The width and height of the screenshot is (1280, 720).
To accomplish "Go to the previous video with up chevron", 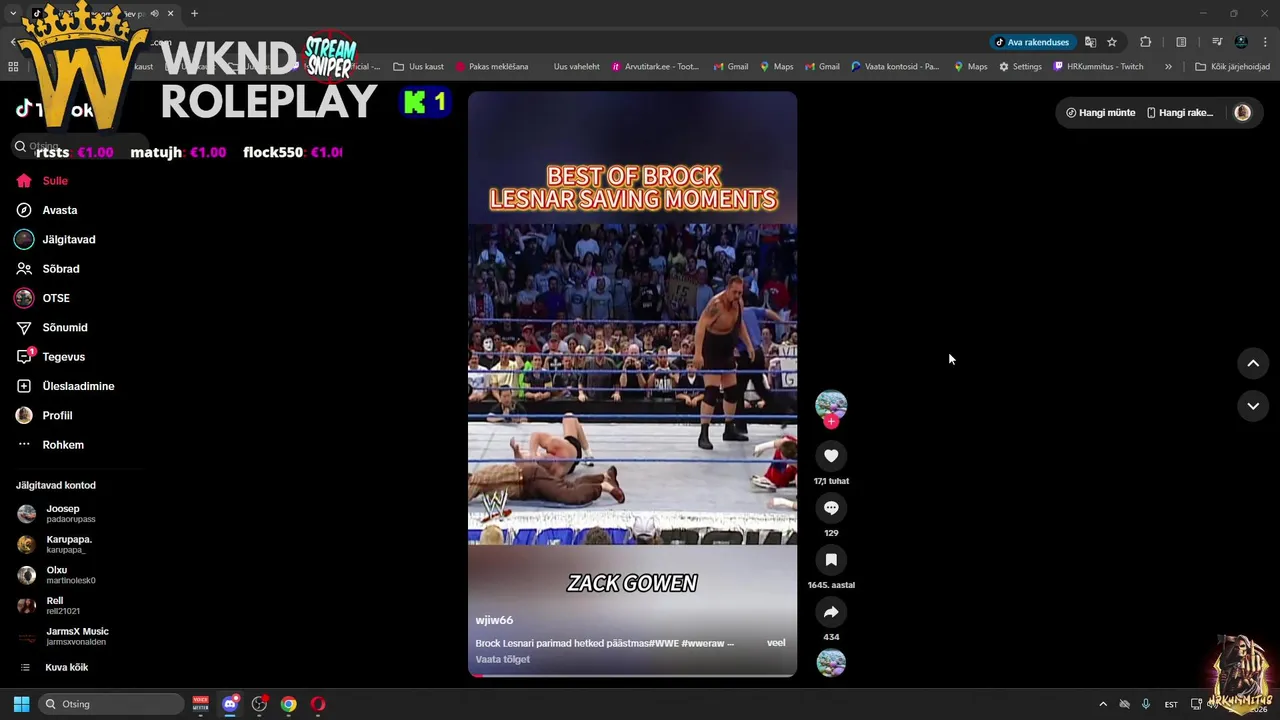I will click(x=1253, y=364).
